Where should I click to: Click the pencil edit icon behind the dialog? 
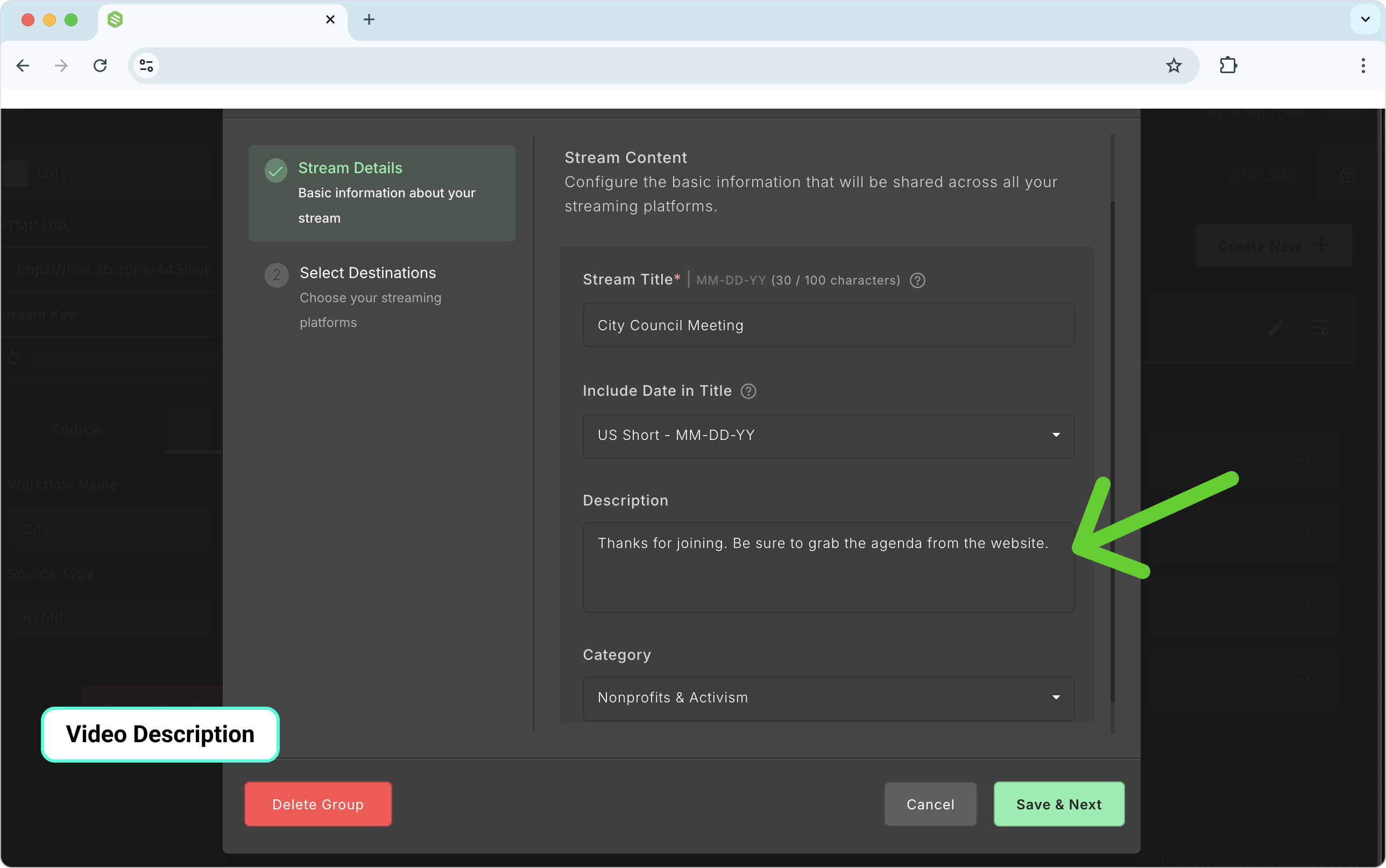(x=1275, y=329)
